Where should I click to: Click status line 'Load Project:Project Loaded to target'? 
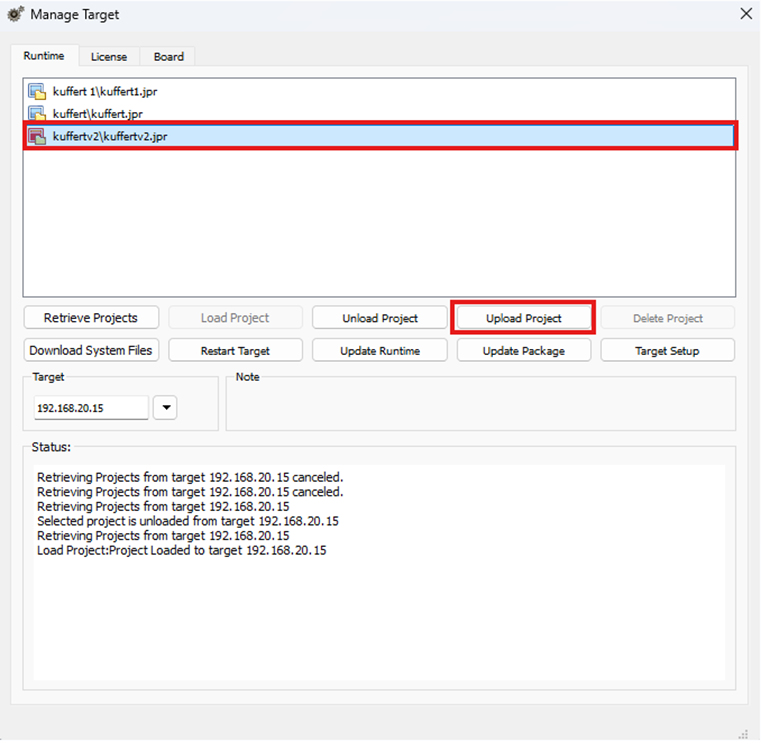(182, 550)
